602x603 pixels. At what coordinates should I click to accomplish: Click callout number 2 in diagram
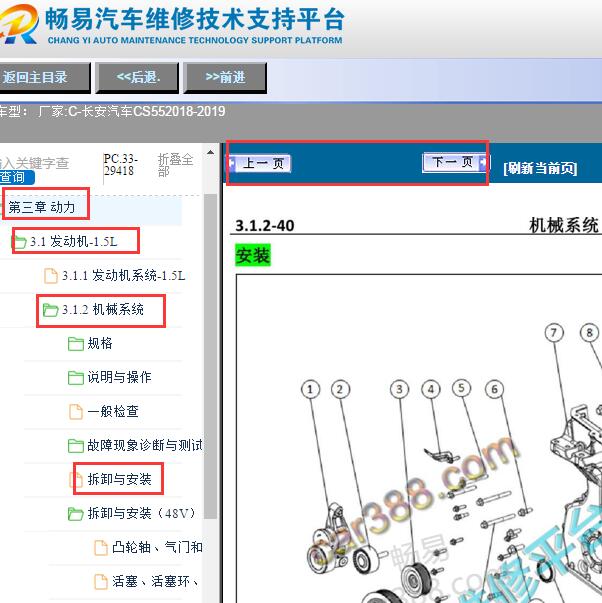(x=340, y=390)
